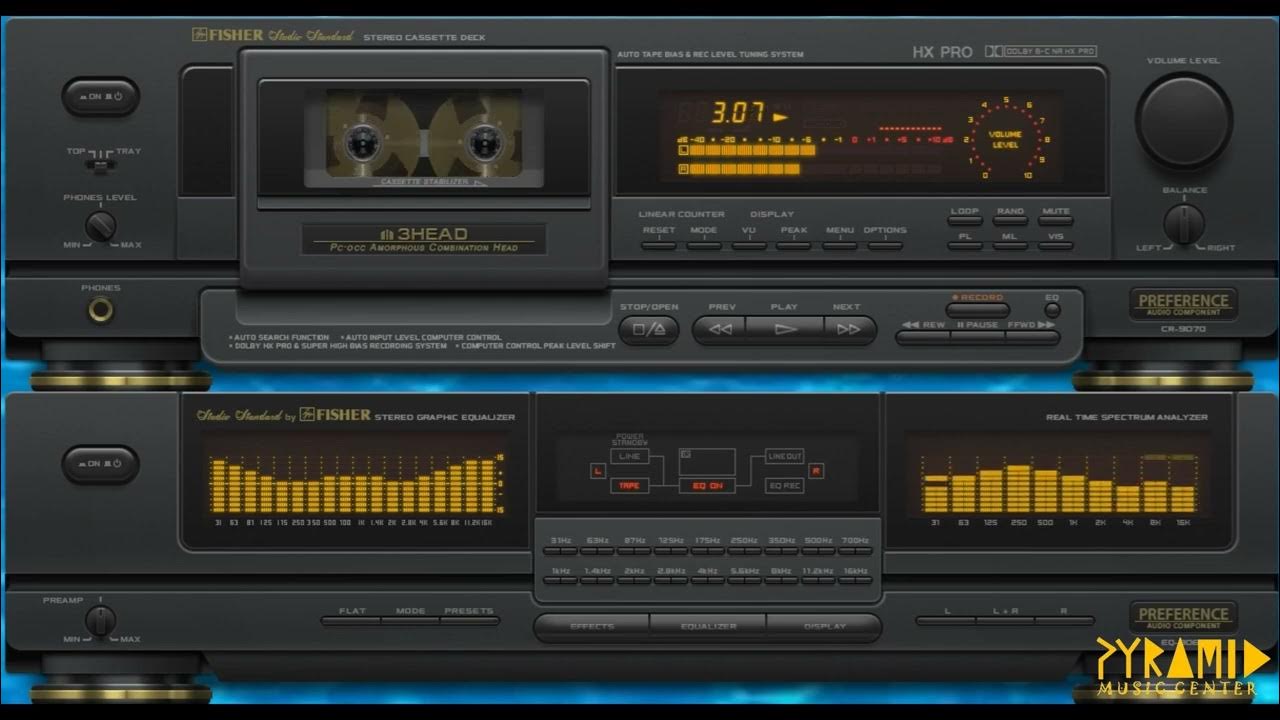Click the CR-9070 PREFERENCE badge

pos(1184,305)
